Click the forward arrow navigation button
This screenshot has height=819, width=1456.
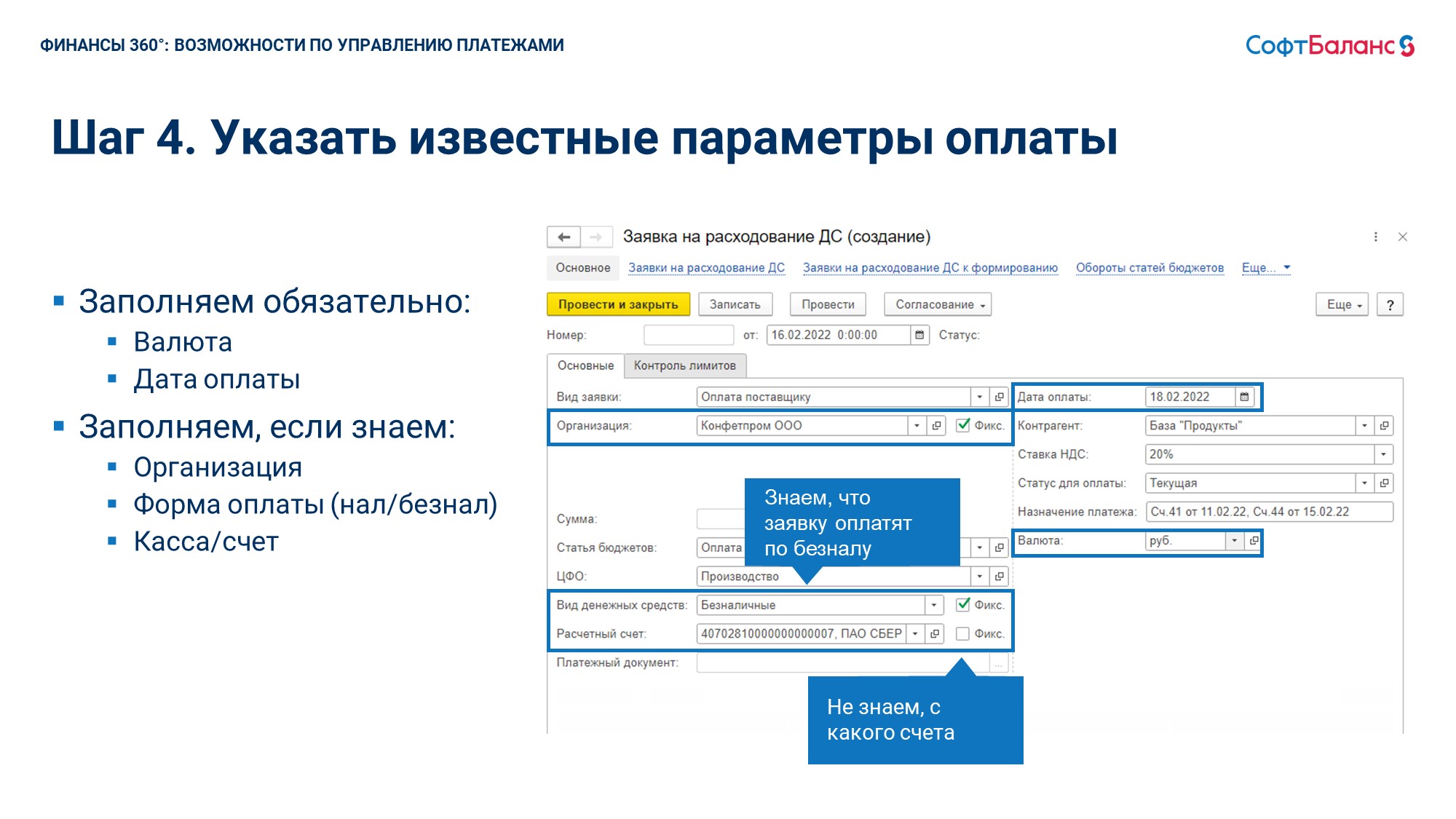(596, 237)
